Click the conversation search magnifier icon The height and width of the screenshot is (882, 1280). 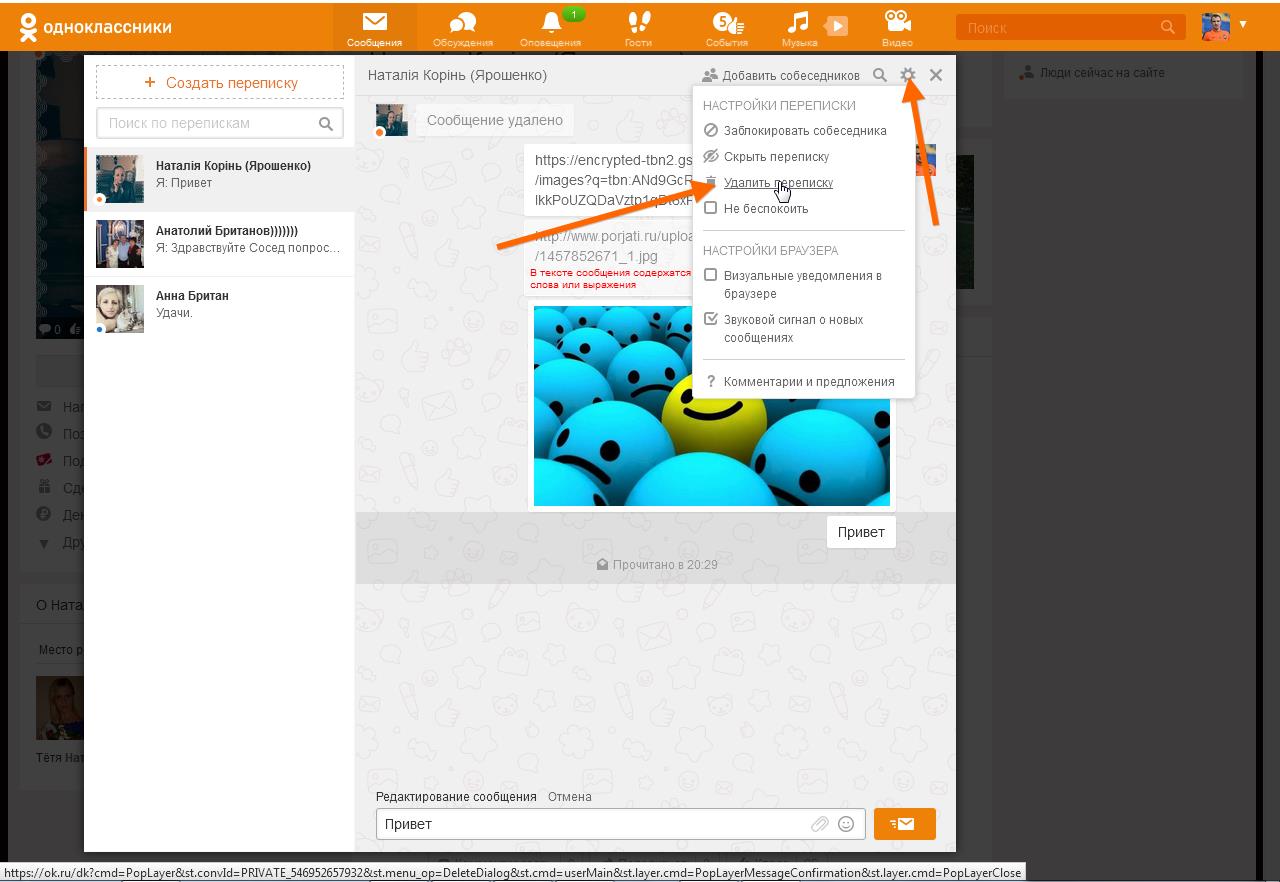(x=326, y=124)
